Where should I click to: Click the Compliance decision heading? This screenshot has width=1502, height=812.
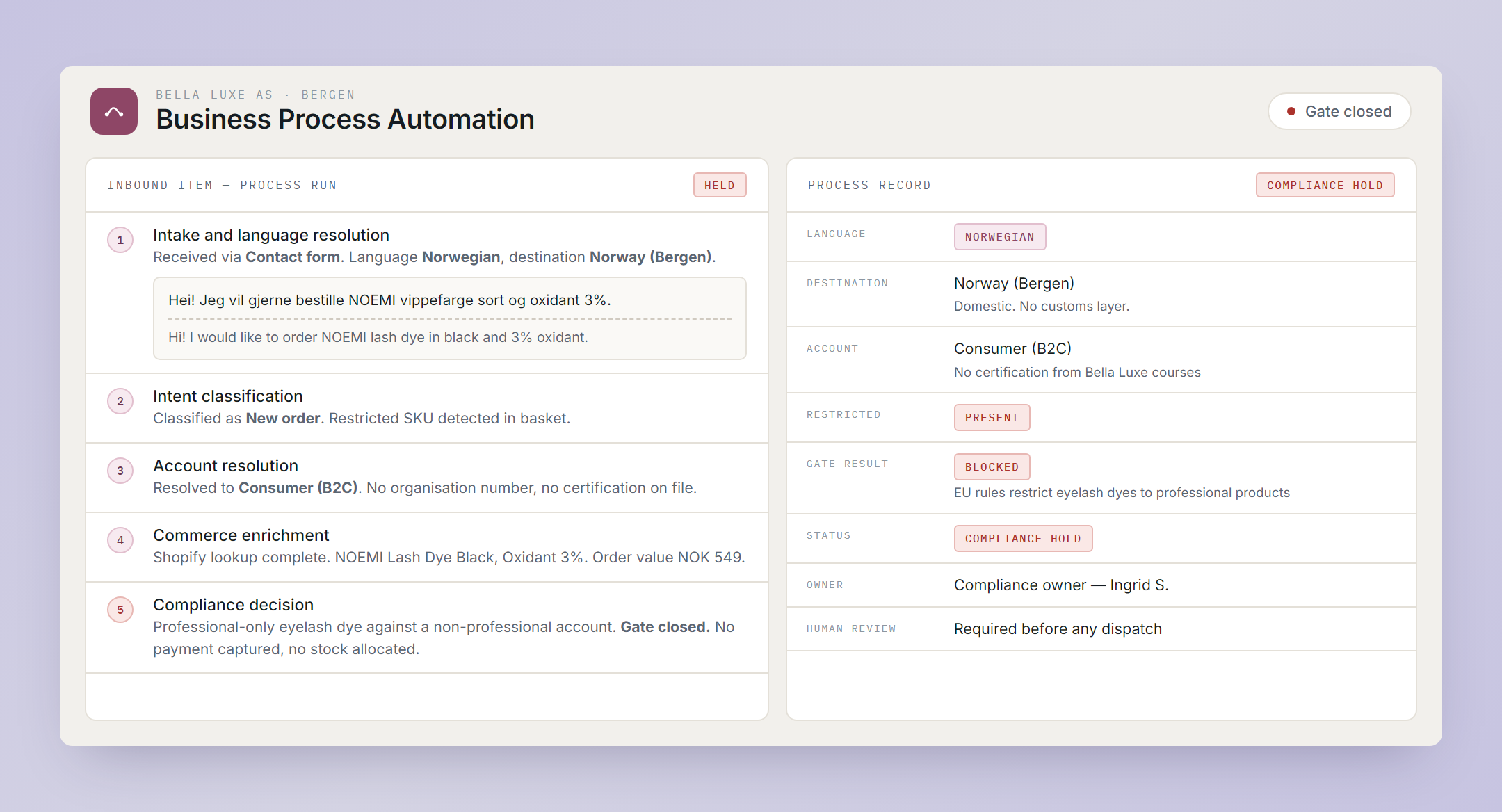pyautogui.click(x=233, y=605)
